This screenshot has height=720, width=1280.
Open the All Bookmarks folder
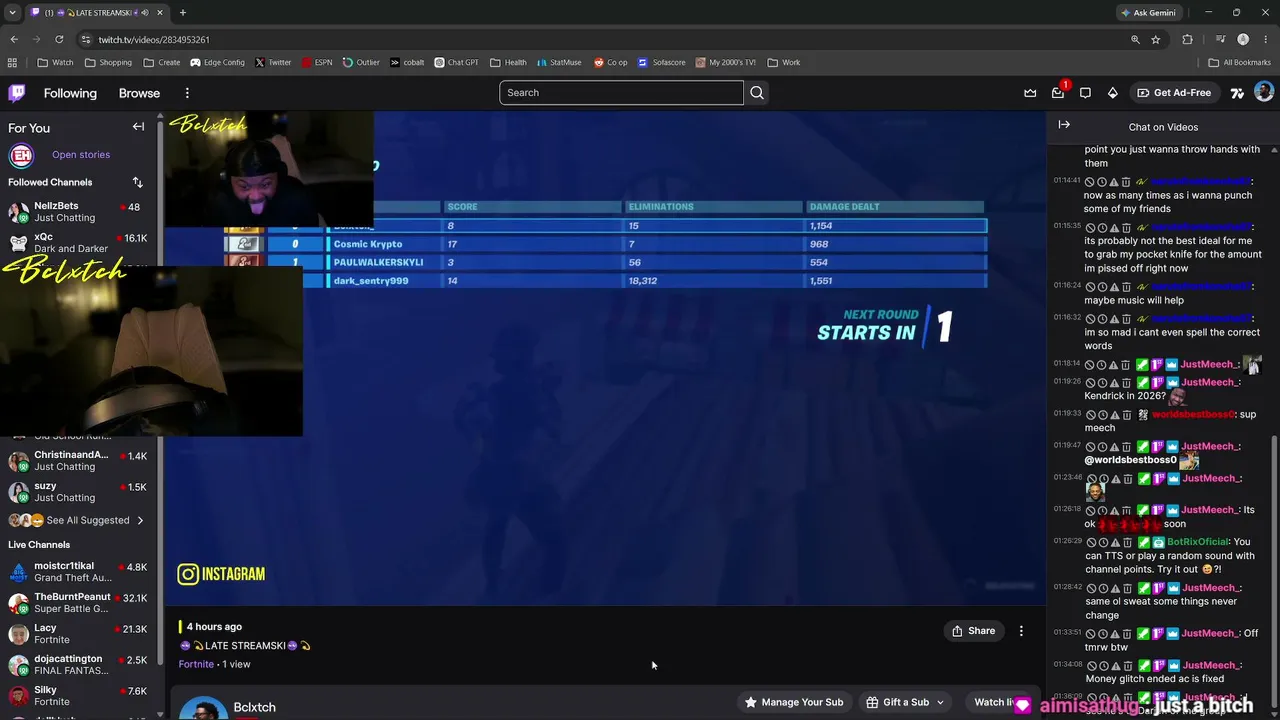click(x=1239, y=62)
